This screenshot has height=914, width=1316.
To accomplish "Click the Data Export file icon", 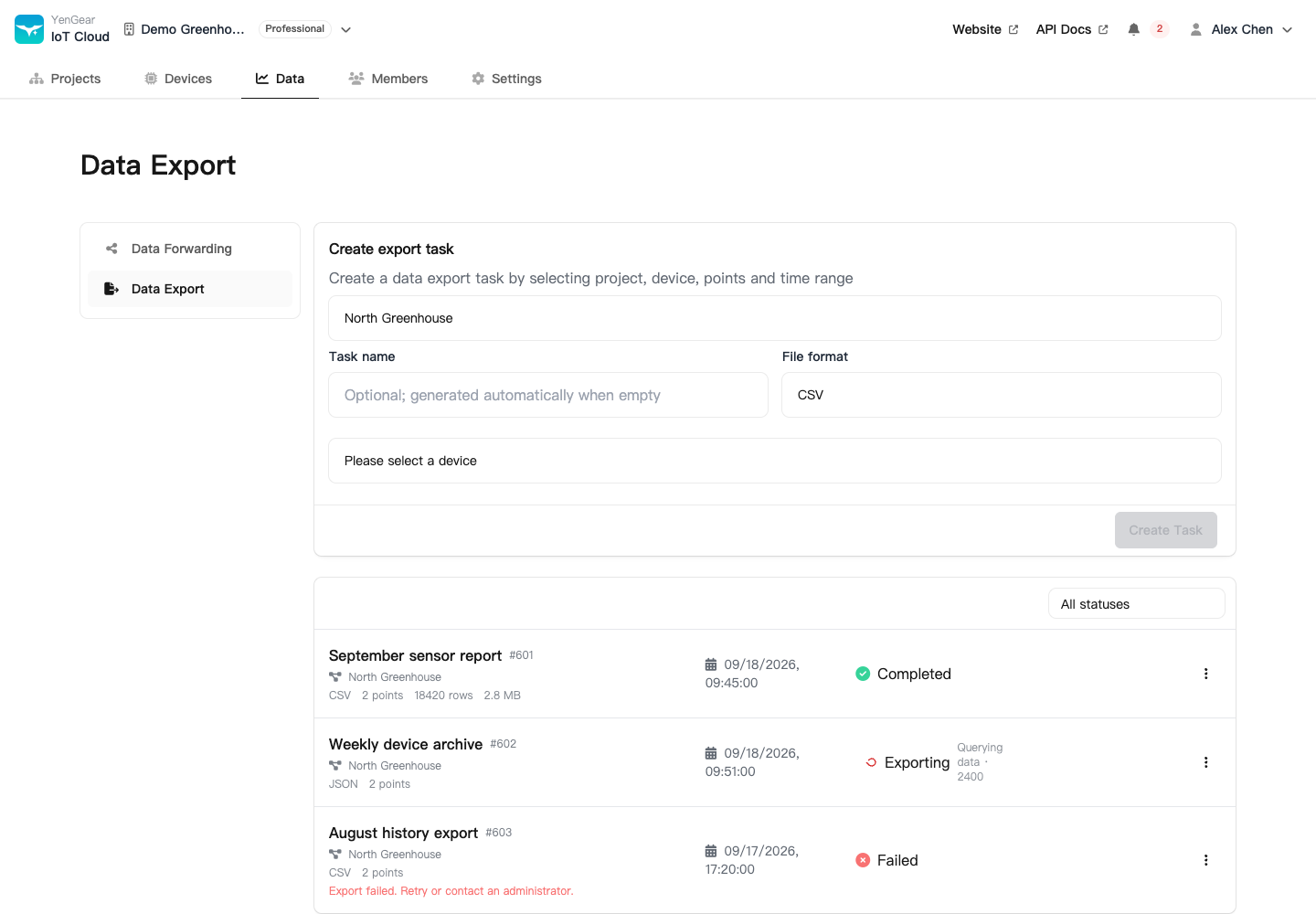I will click(x=111, y=289).
